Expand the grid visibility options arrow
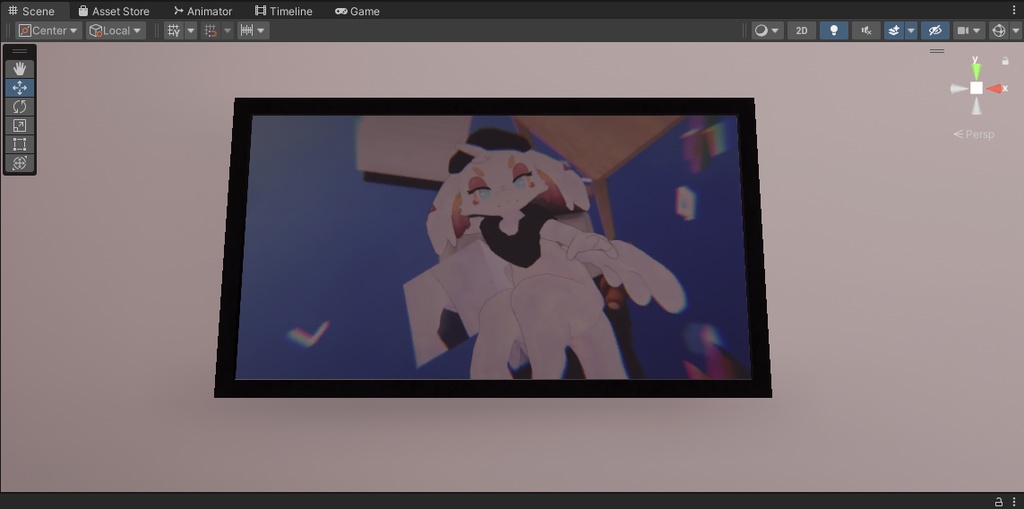This screenshot has width=1024, height=509. pos(191,31)
